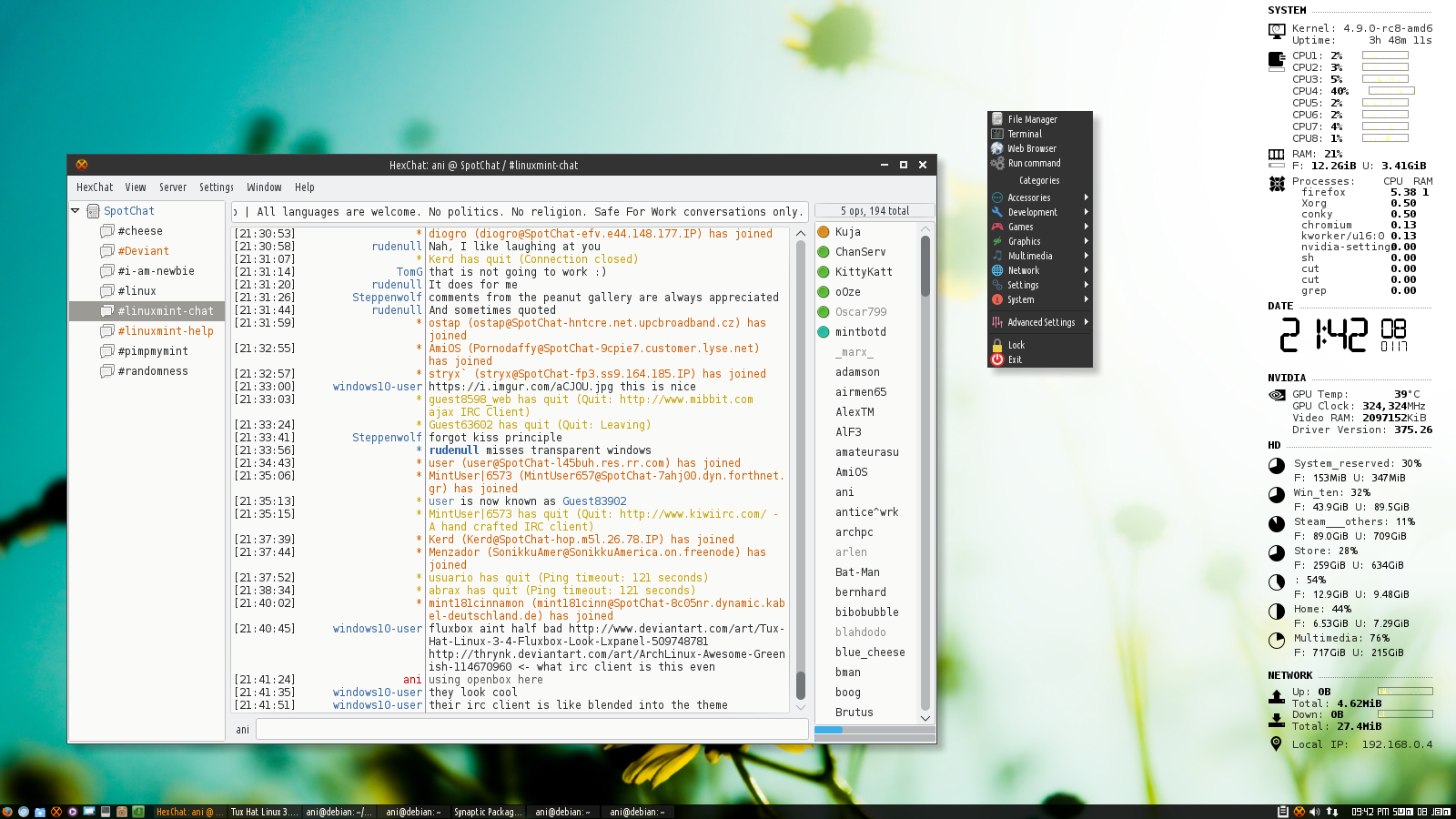Click the green icon in the taskbar launcher row
1456x819 pixels.
pos(138,812)
